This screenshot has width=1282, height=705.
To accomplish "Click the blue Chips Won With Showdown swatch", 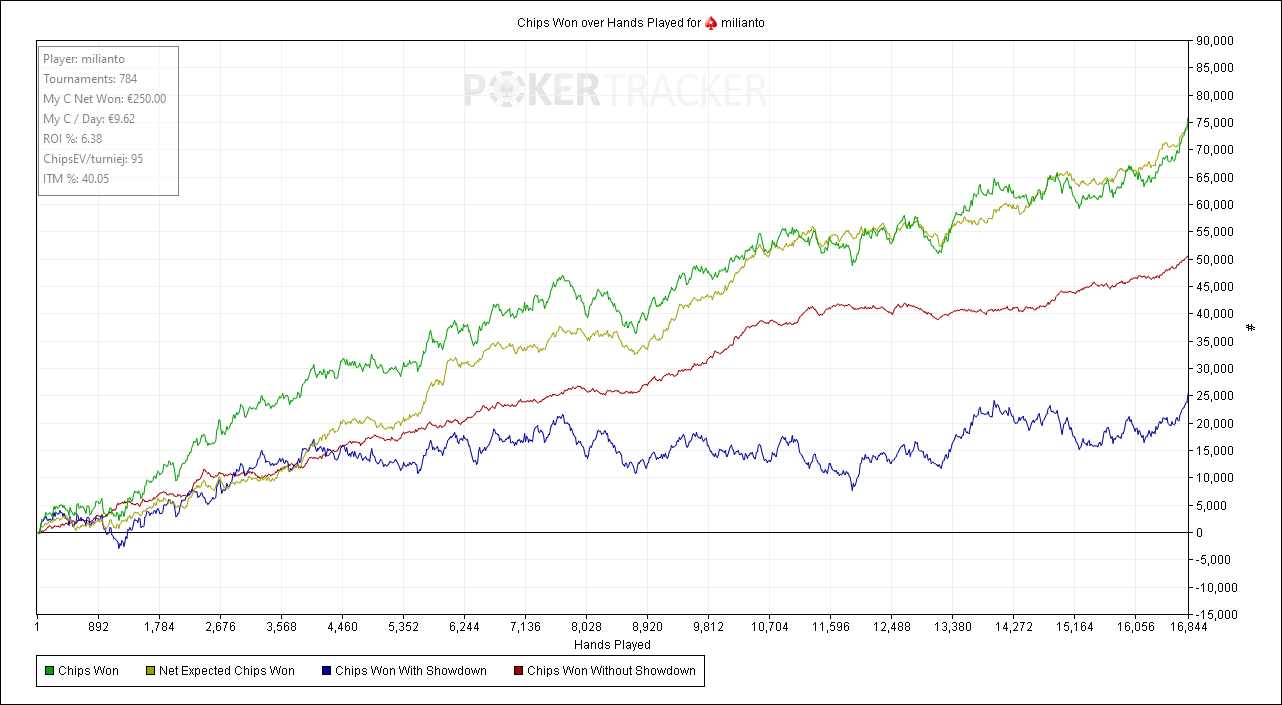I will pos(325,671).
